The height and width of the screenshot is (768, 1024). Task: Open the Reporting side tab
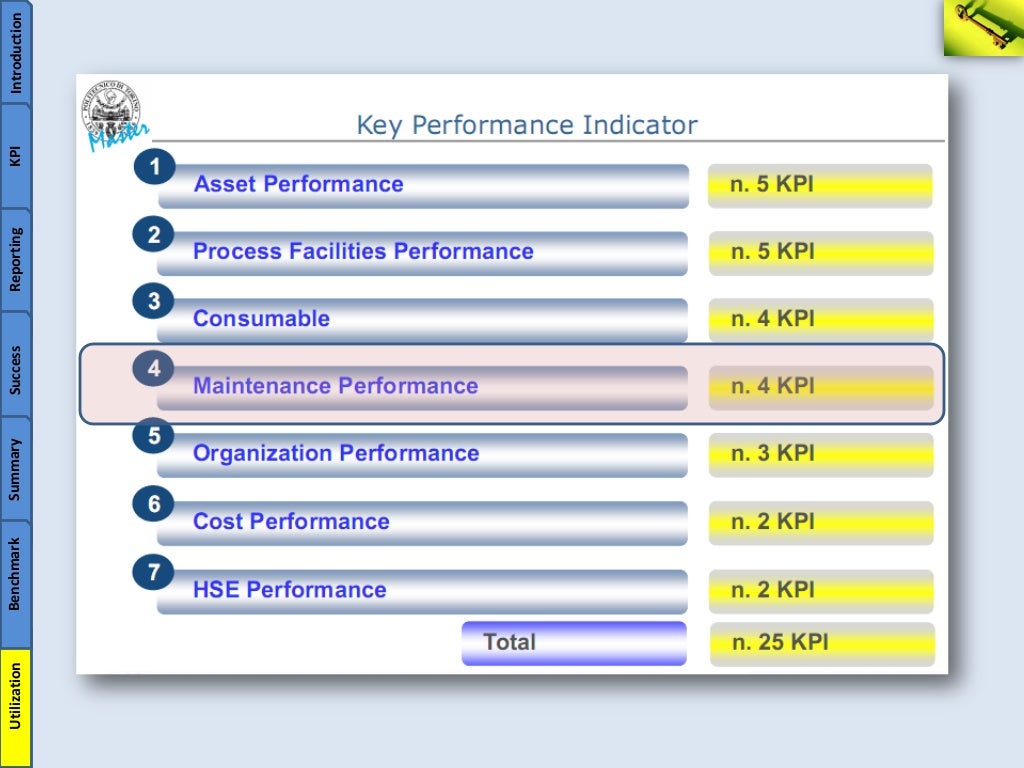(x=16, y=260)
